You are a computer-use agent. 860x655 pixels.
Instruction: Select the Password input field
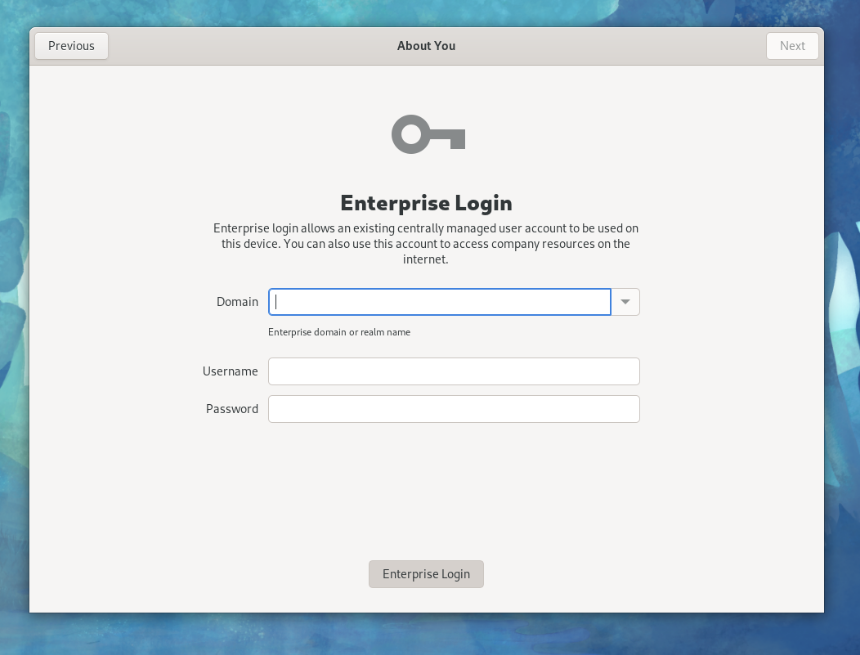pos(453,409)
